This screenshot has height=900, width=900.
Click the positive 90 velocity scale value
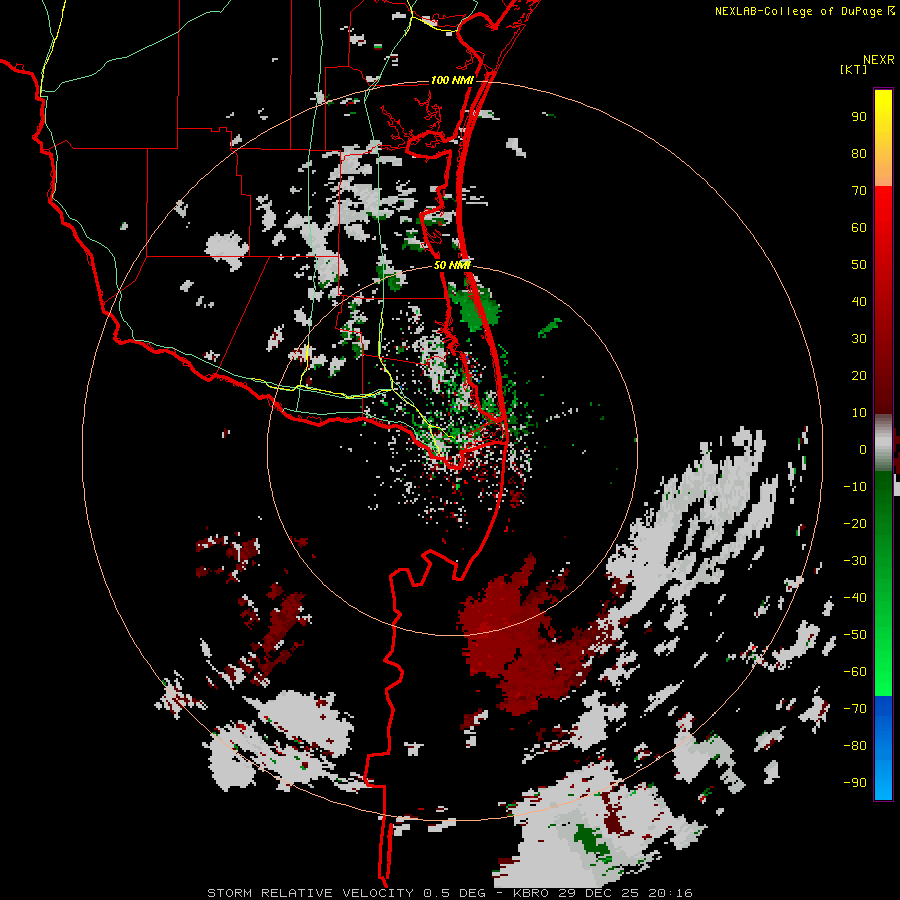859,117
